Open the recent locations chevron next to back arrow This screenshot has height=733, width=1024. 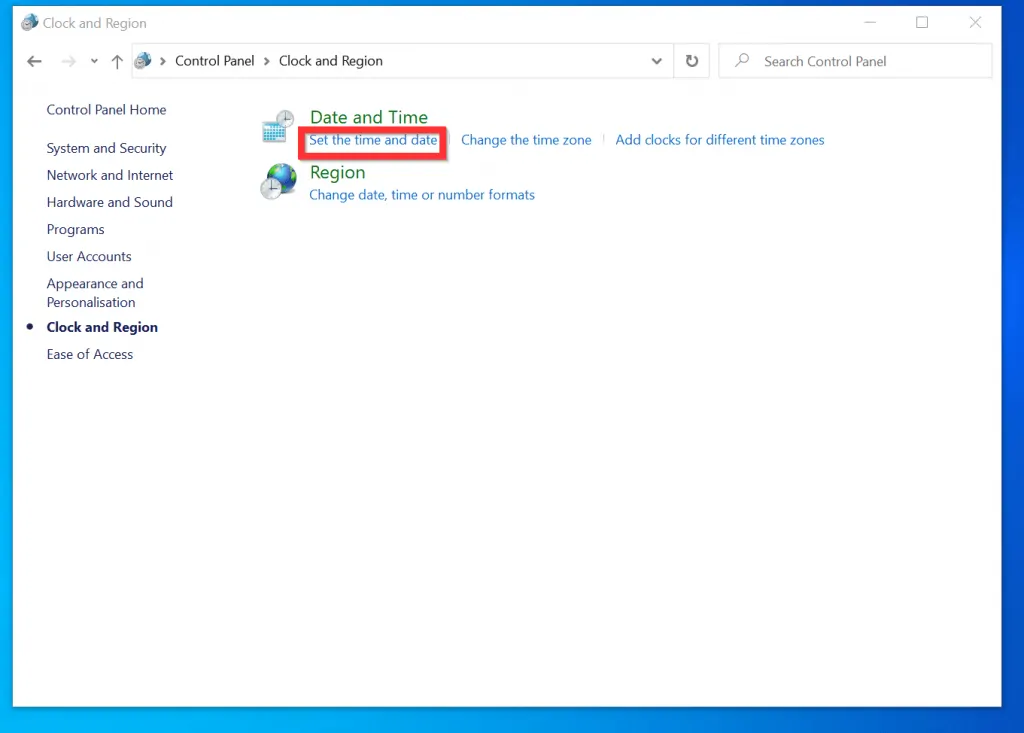pyautogui.click(x=94, y=61)
